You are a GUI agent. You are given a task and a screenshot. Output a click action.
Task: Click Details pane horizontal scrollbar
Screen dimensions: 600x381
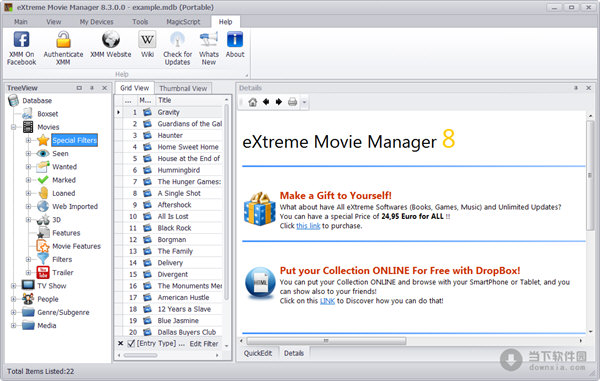point(326,340)
